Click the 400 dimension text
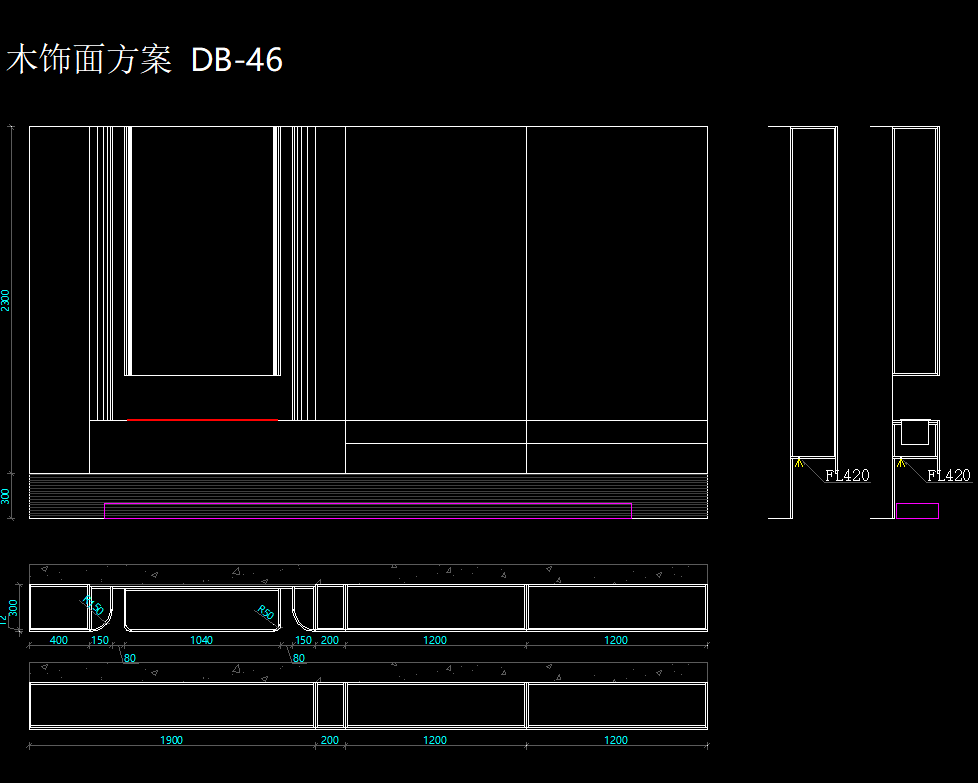Image resolution: width=978 pixels, height=783 pixels. coord(59,640)
